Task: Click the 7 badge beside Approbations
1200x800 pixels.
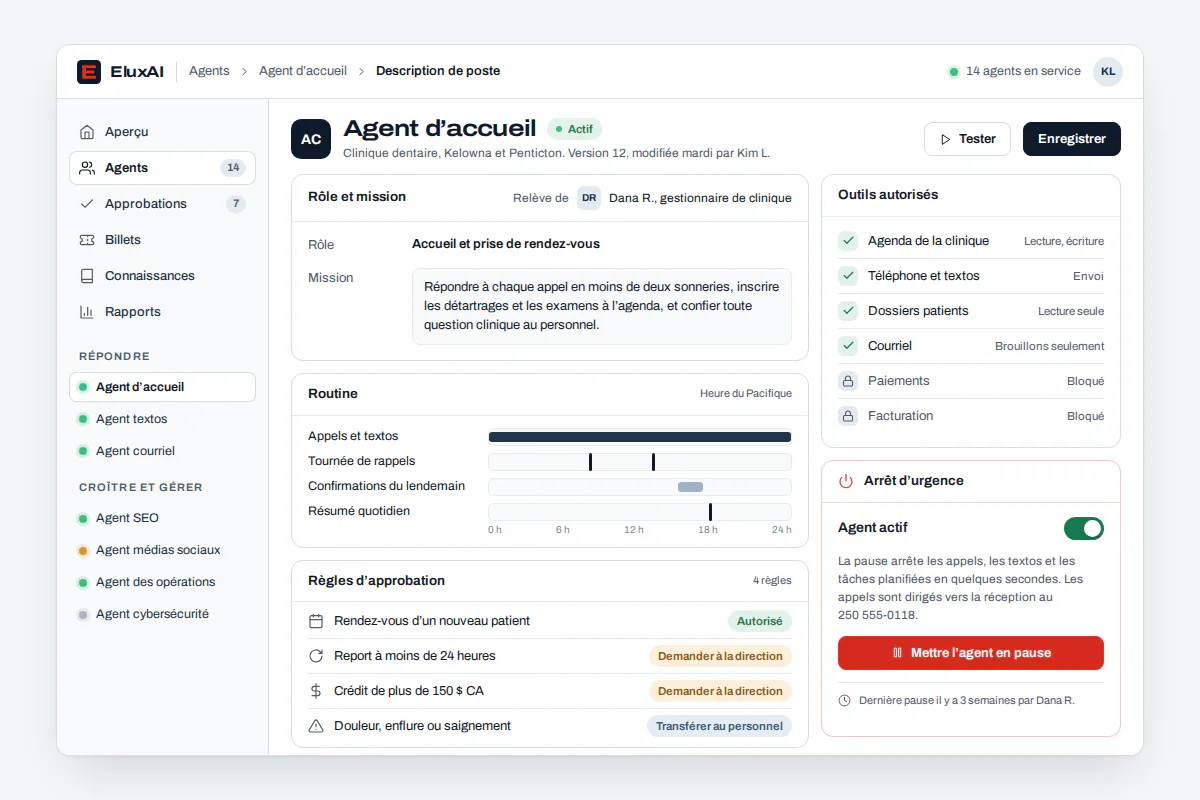Action: (x=236, y=204)
